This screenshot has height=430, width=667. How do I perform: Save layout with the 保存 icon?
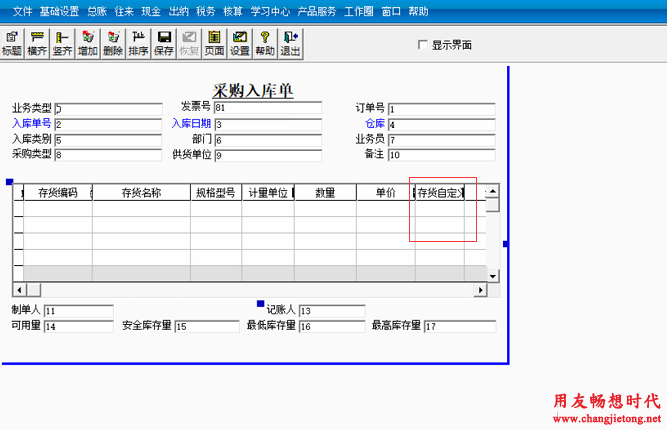click(163, 44)
